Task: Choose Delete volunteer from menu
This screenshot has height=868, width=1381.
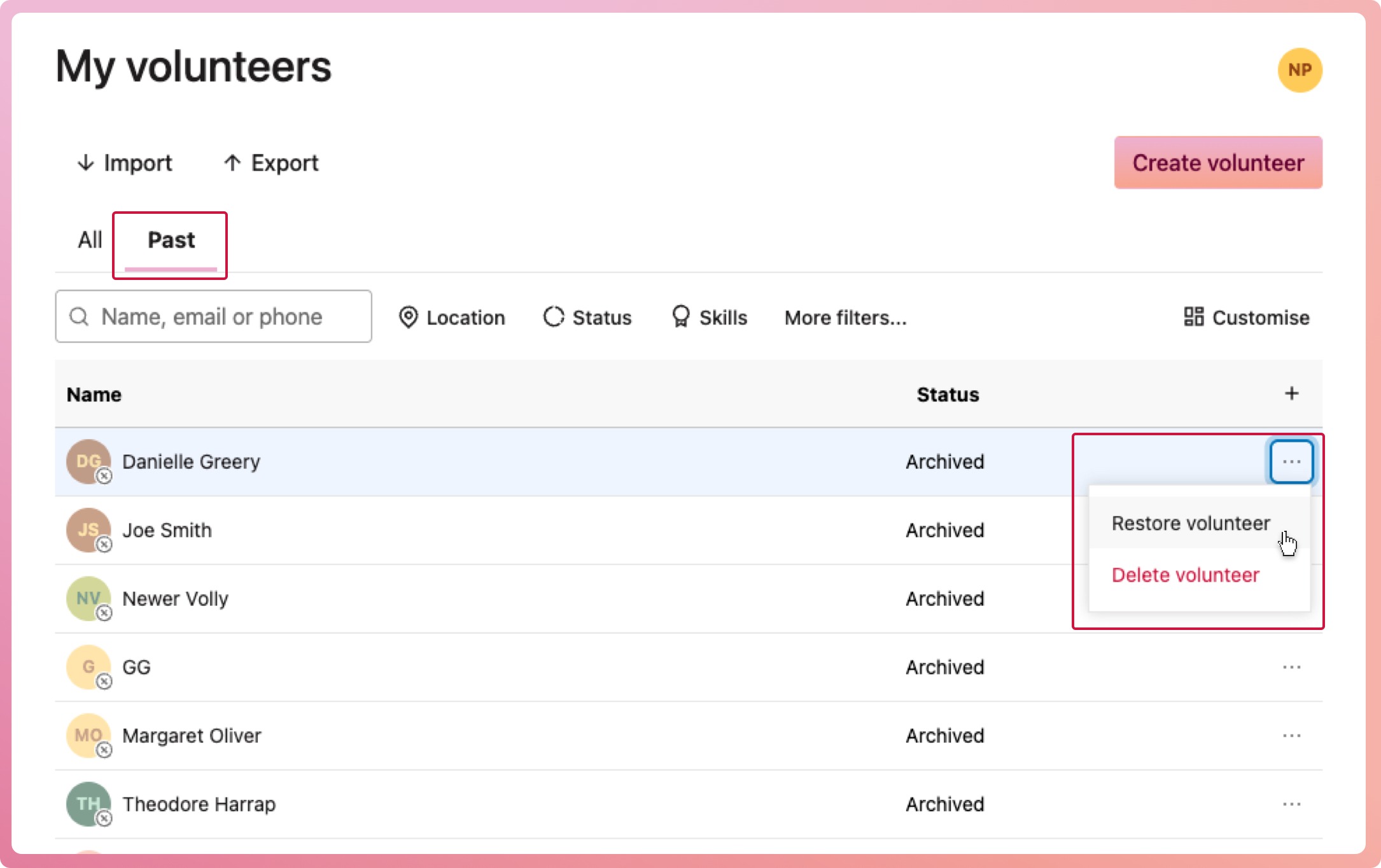Action: click(x=1185, y=575)
